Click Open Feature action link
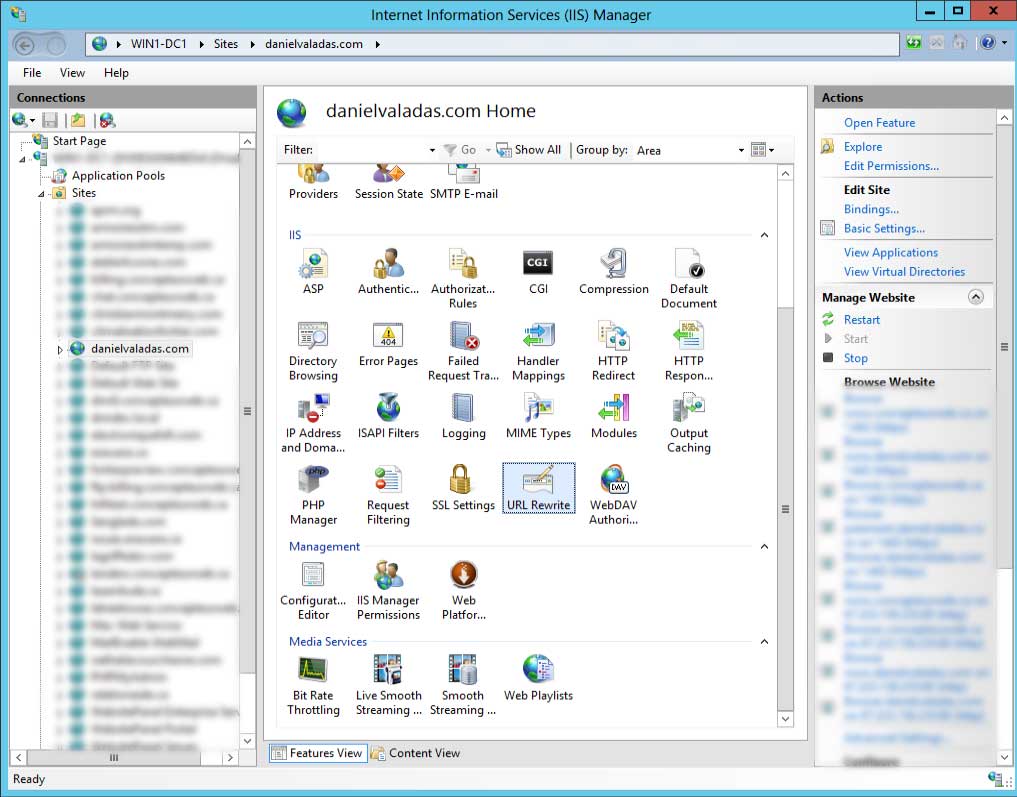1017x797 pixels. 879,123
